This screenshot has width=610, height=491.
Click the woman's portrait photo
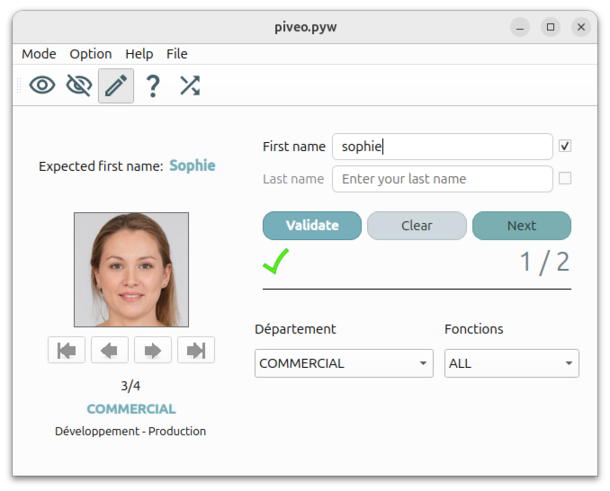tap(131, 270)
